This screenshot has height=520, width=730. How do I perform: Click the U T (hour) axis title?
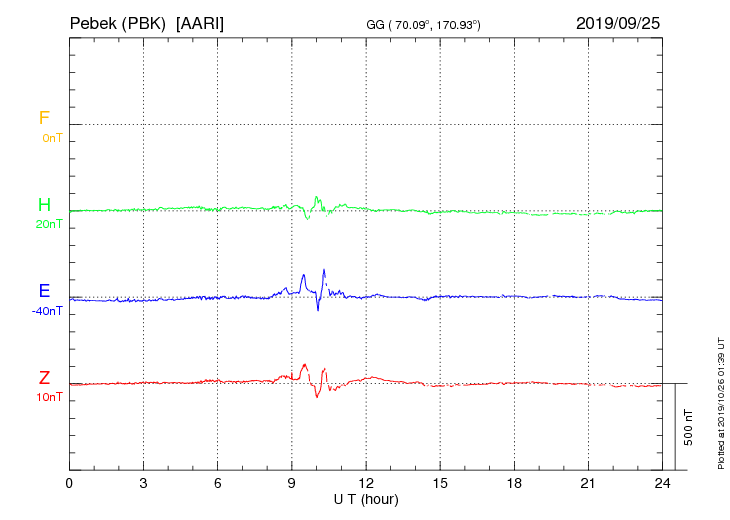click(x=366, y=500)
